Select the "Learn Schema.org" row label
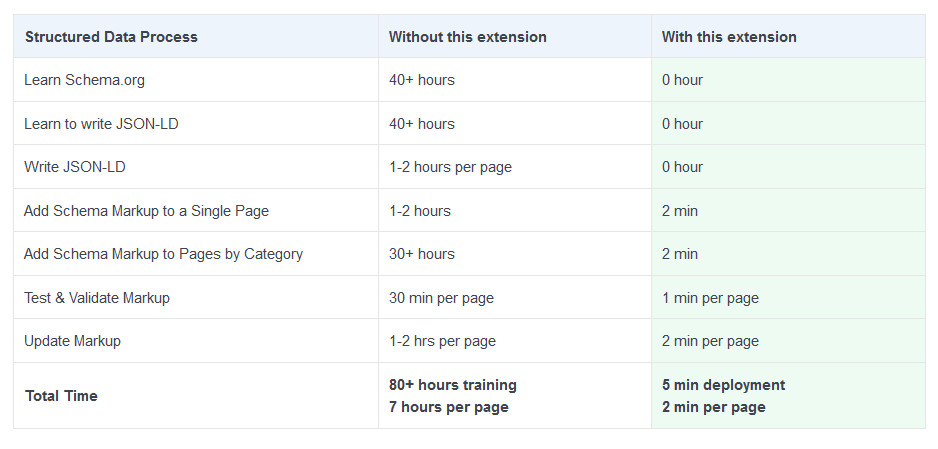Viewport: 938px width, 449px height. pos(84,80)
